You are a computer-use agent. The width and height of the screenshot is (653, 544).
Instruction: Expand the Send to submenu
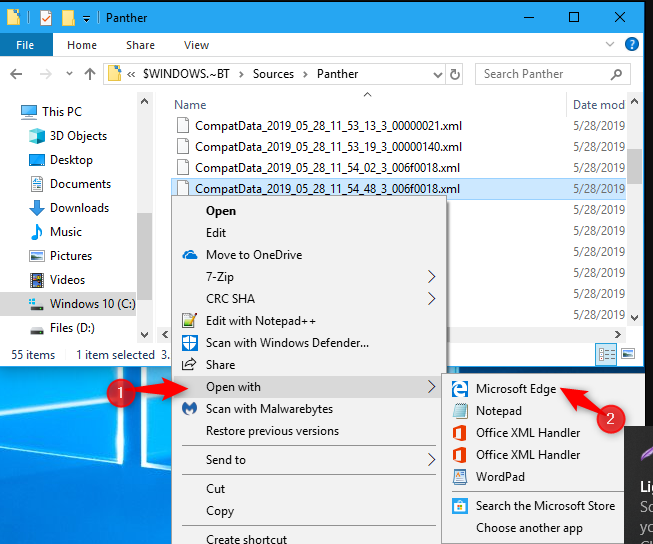[309, 460]
